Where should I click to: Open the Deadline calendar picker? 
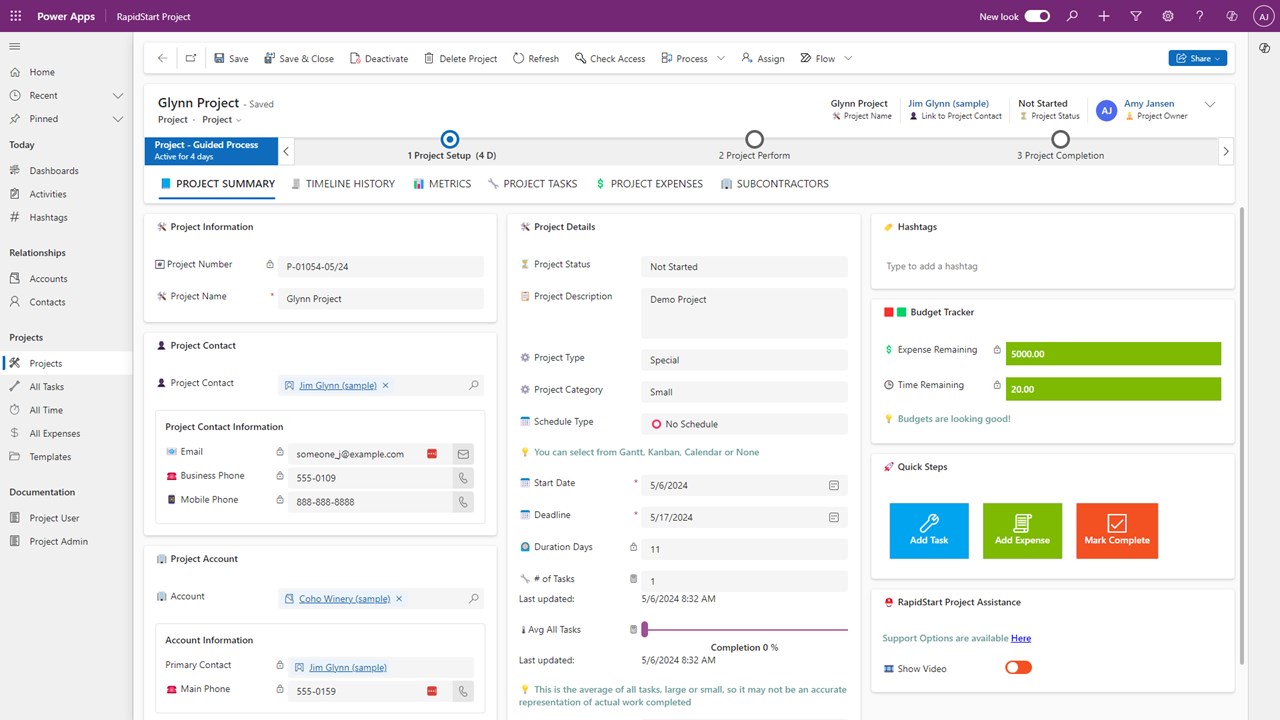click(834, 517)
